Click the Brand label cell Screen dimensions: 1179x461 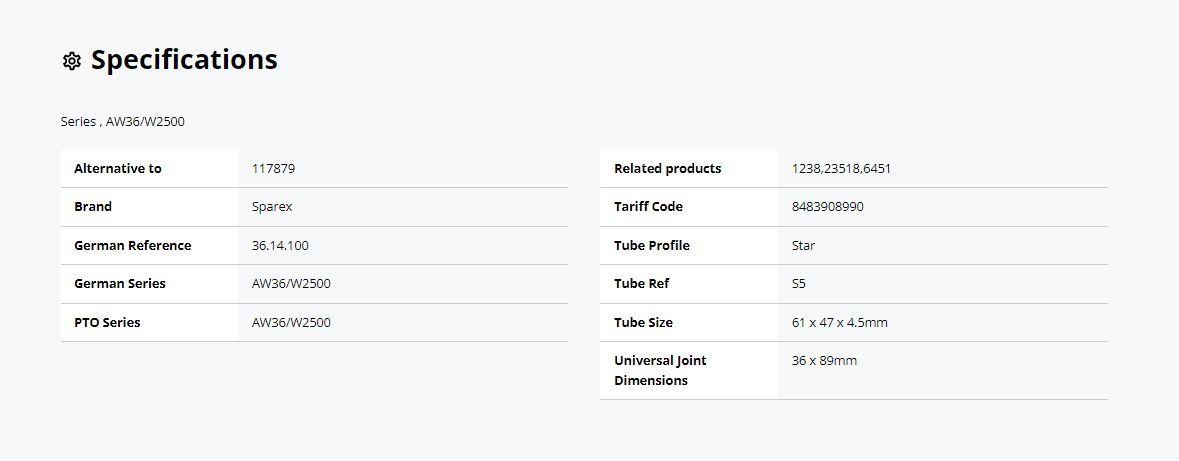coord(149,207)
